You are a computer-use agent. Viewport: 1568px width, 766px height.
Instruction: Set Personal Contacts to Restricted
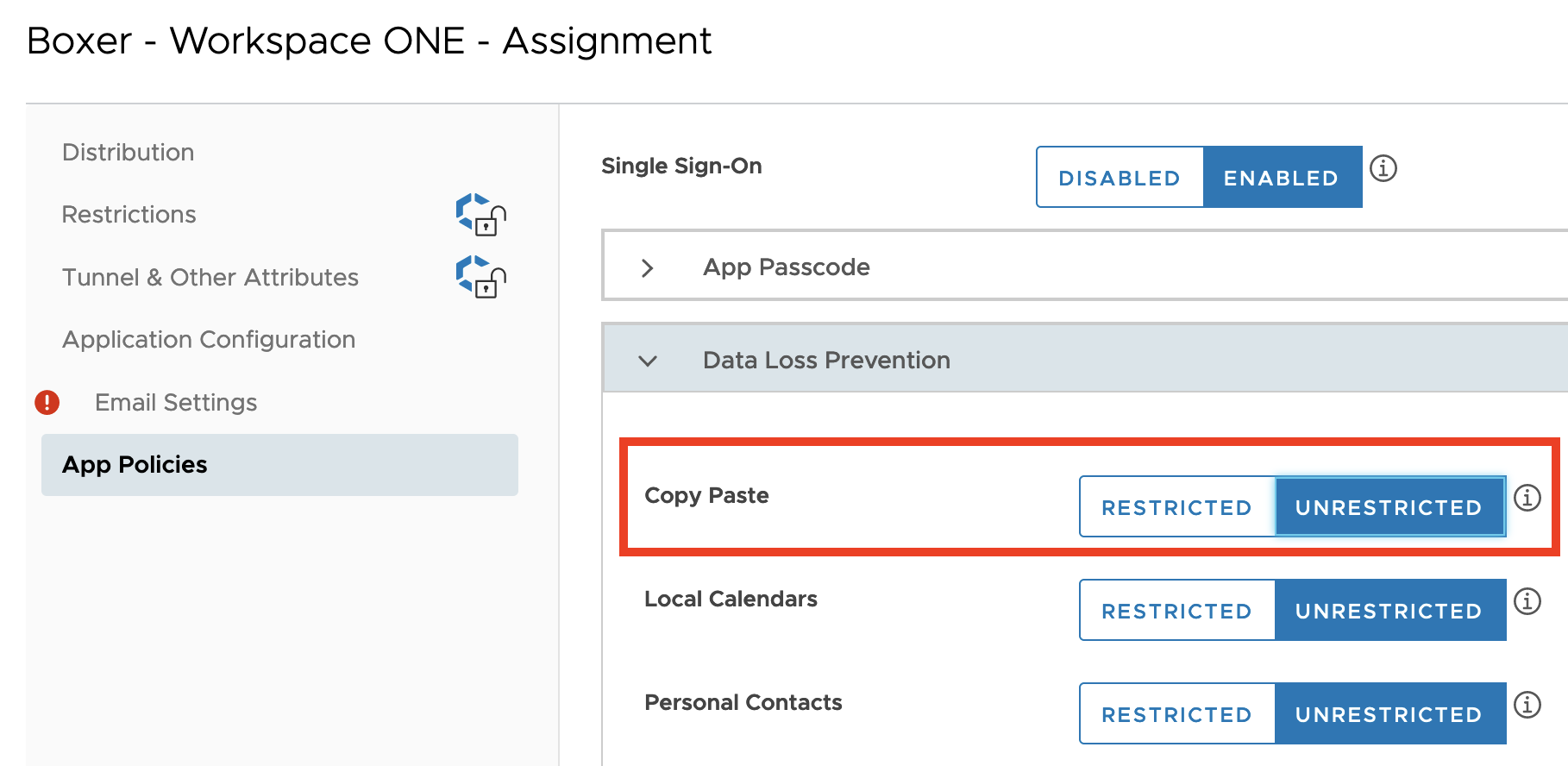[1176, 713]
